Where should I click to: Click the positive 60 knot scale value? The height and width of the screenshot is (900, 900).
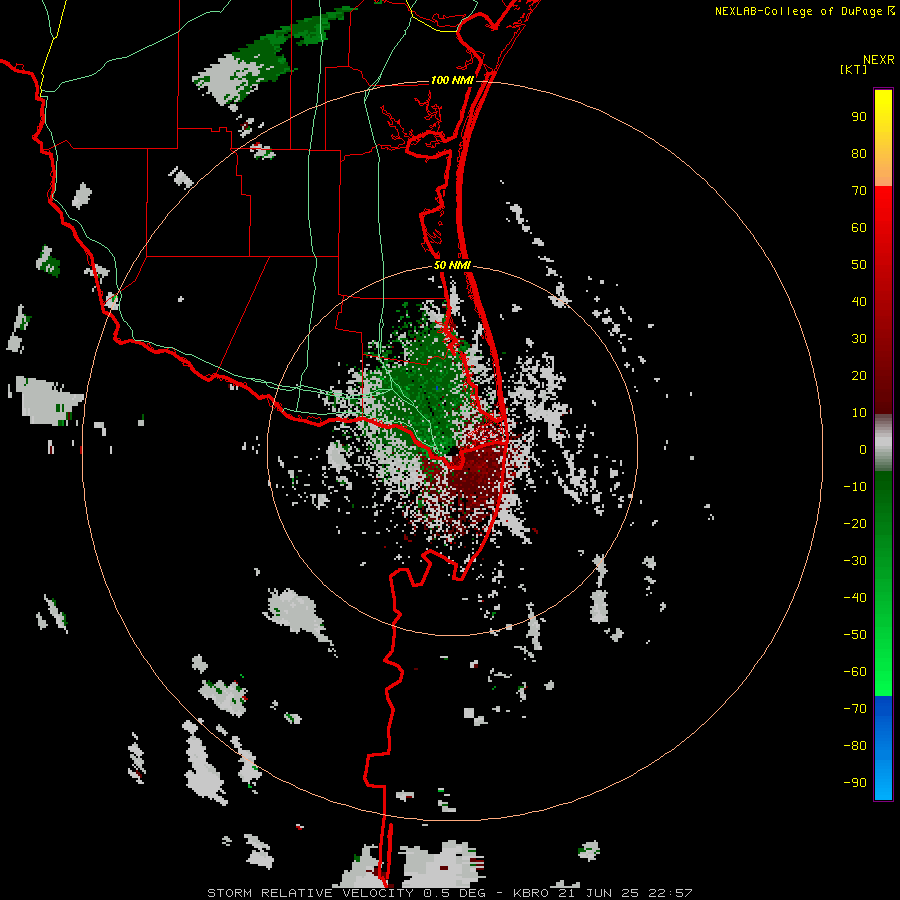859,227
